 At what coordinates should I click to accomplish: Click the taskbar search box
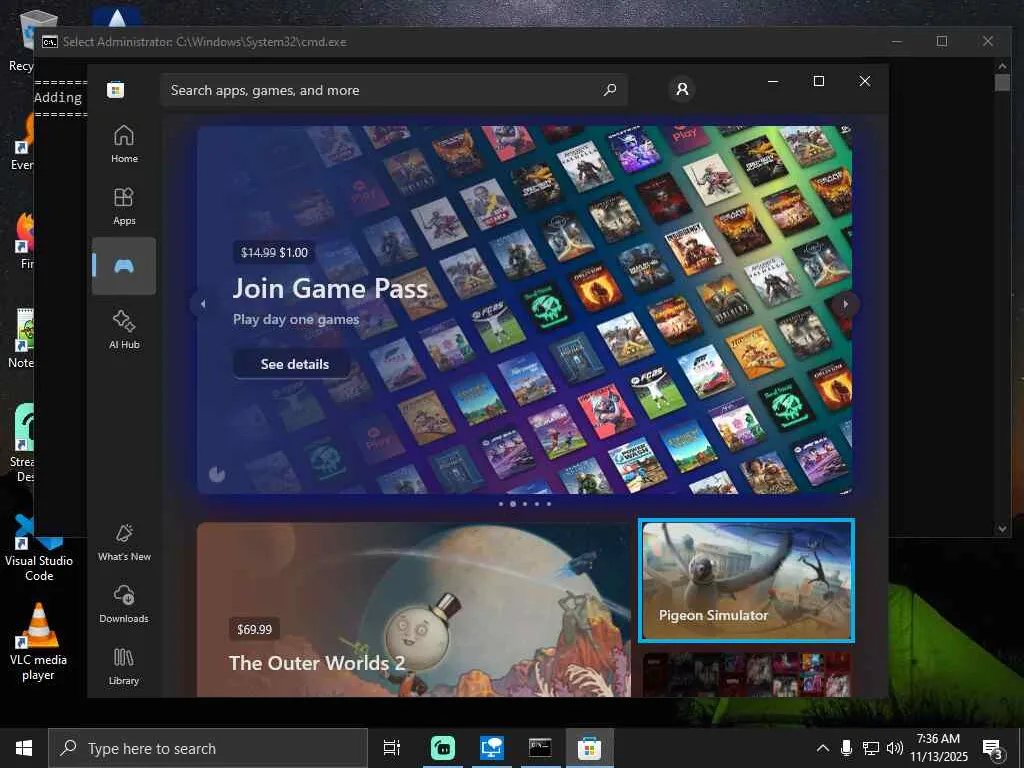click(x=208, y=748)
